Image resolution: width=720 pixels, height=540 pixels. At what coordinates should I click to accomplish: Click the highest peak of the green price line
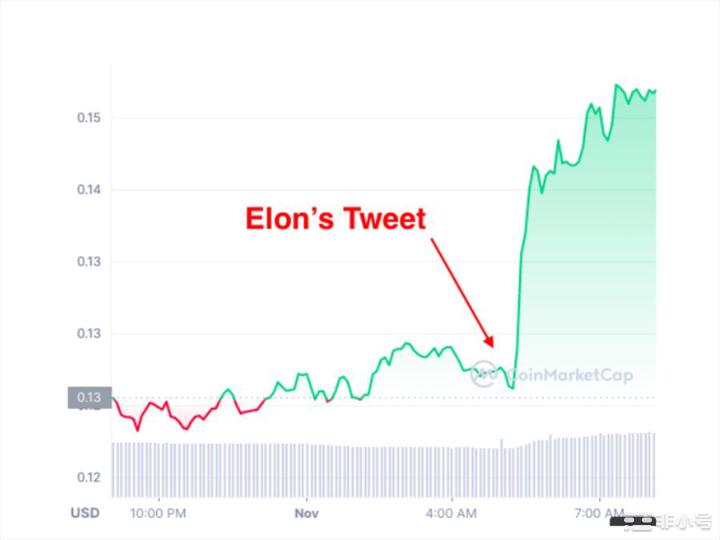(x=616, y=85)
